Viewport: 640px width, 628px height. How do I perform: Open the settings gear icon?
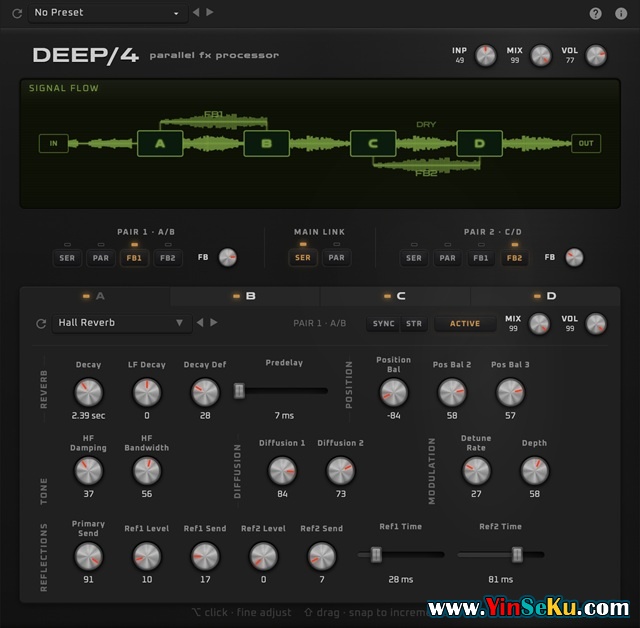[621, 13]
